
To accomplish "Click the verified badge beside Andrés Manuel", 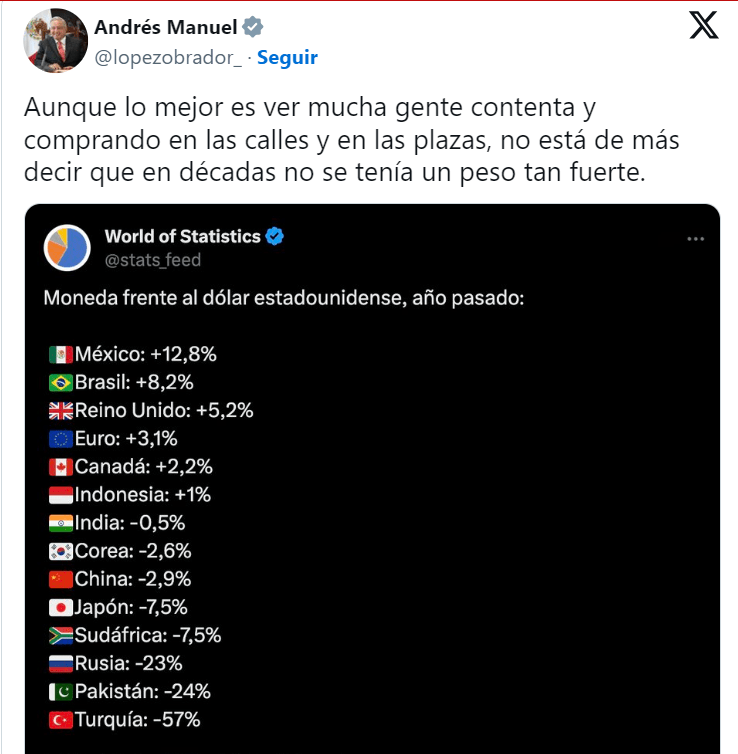I will coord(256,27).
